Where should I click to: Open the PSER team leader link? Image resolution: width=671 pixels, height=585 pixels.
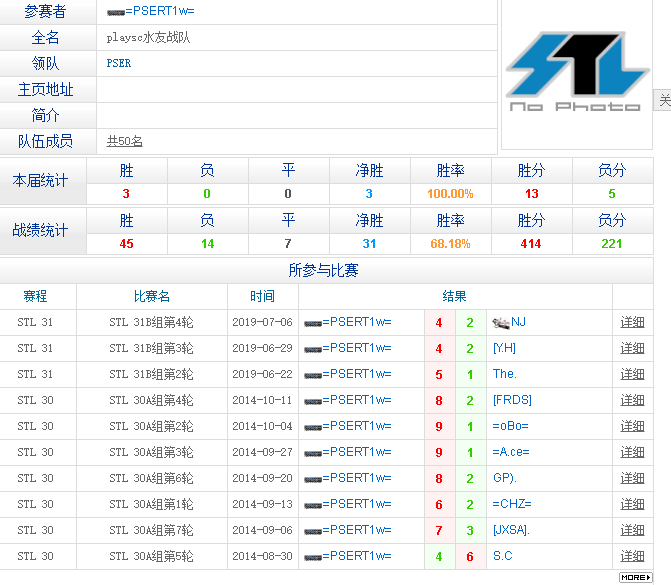click(x=119, y=63)
